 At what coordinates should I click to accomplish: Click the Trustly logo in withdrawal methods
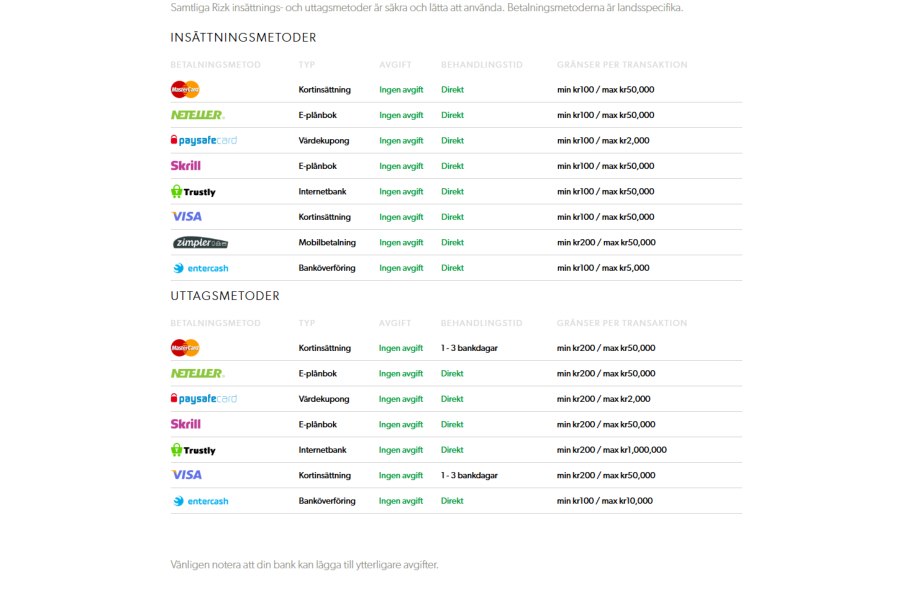(x=193, y=450)
